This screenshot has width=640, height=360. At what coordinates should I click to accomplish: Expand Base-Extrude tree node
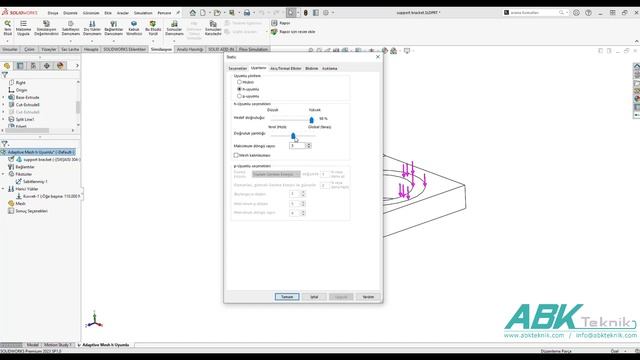[3, 98]
